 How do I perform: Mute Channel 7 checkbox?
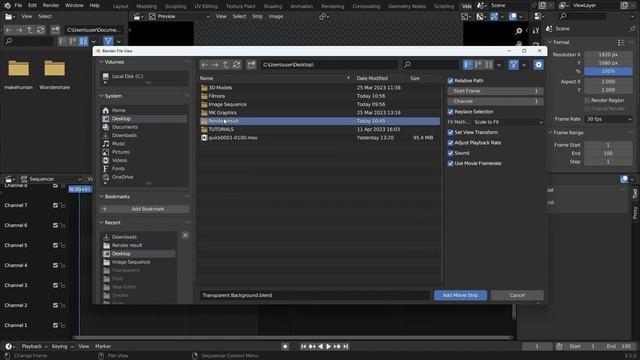coord(55,205)
